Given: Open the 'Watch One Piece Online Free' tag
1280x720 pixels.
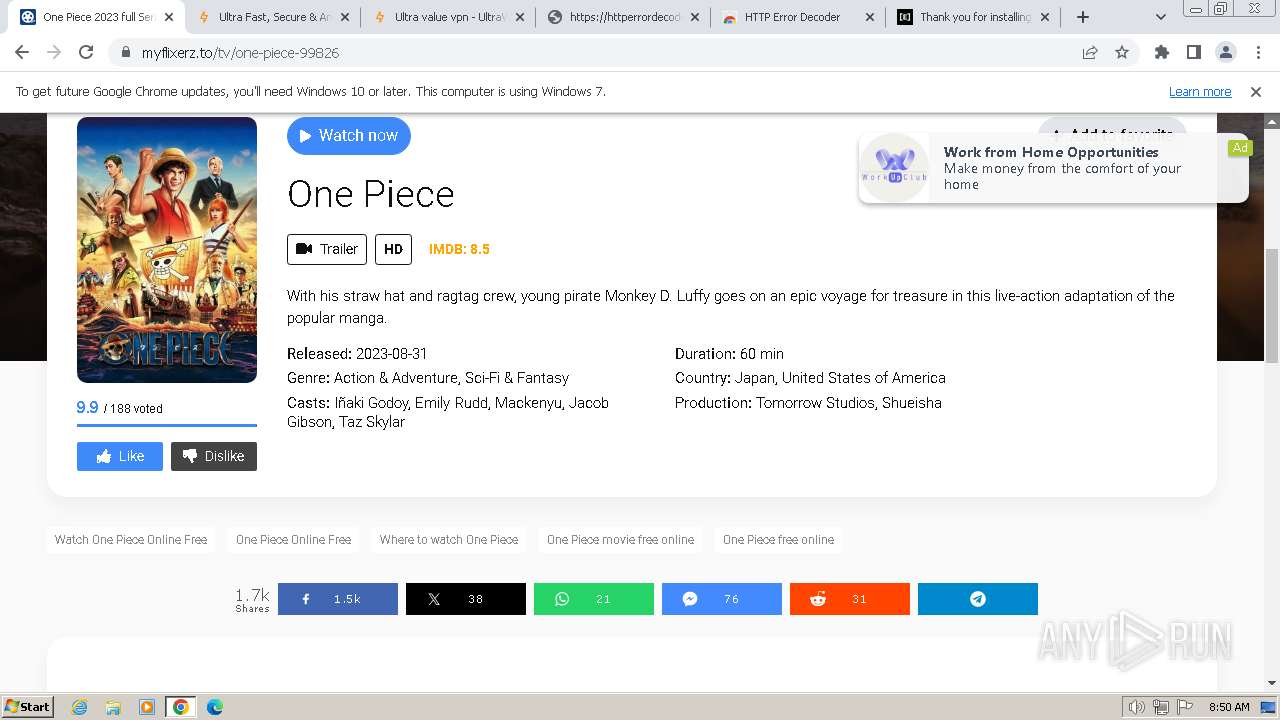Looking at the screenshot, I should click(131, 540).
